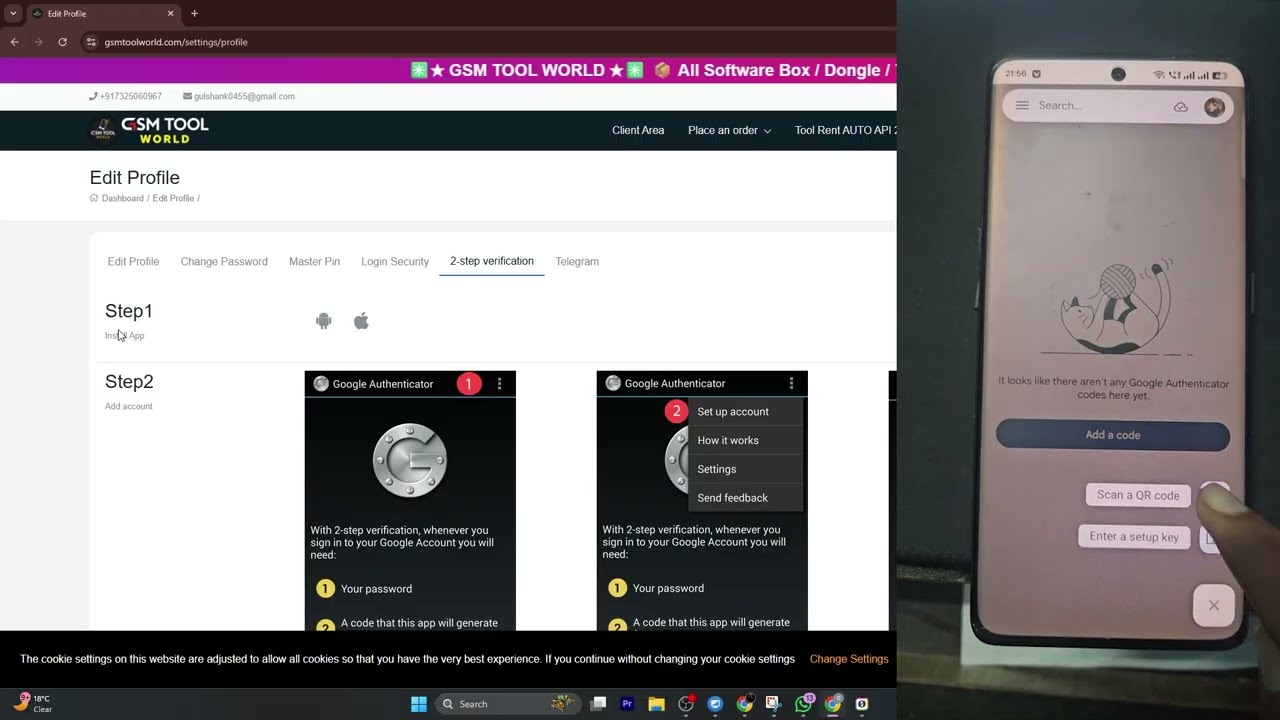This screenshot has height=720, width=1280.
Task: Switch to the Telegram tab
Action: pyautogui.click(x=577, y=261)
